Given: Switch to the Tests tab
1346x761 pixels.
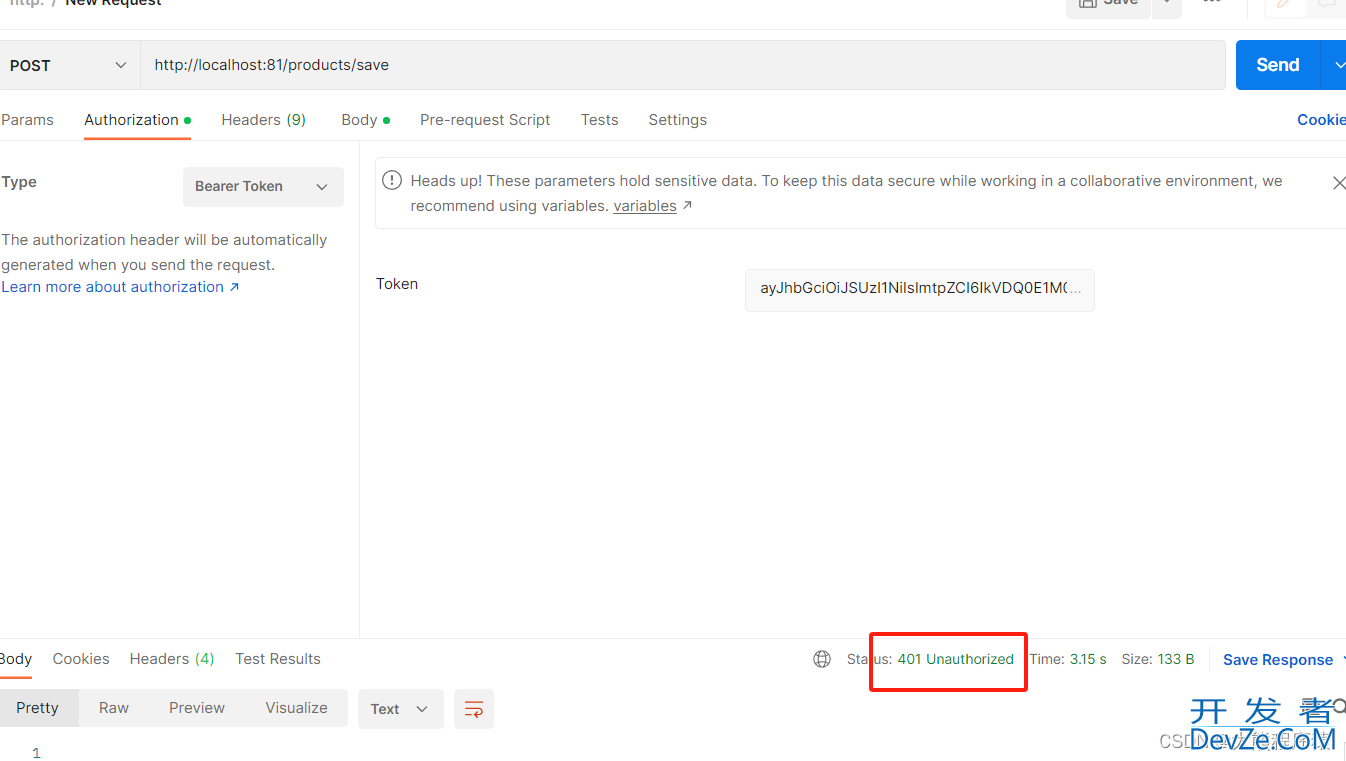Looking at the screenshot, I should [600, 120].
